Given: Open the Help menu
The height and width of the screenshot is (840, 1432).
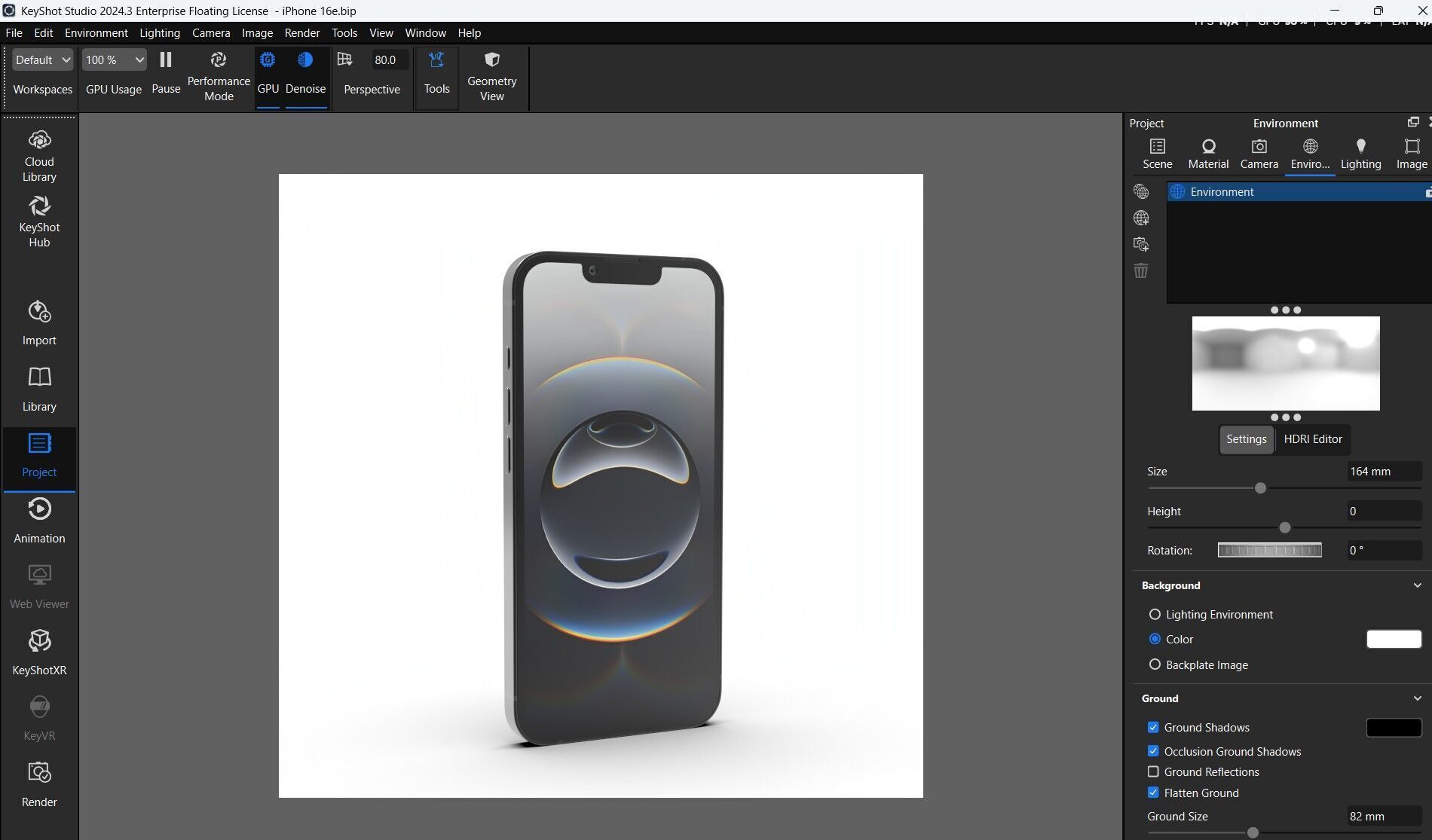Looking at the screenshot, I should [x=469, y=33].
